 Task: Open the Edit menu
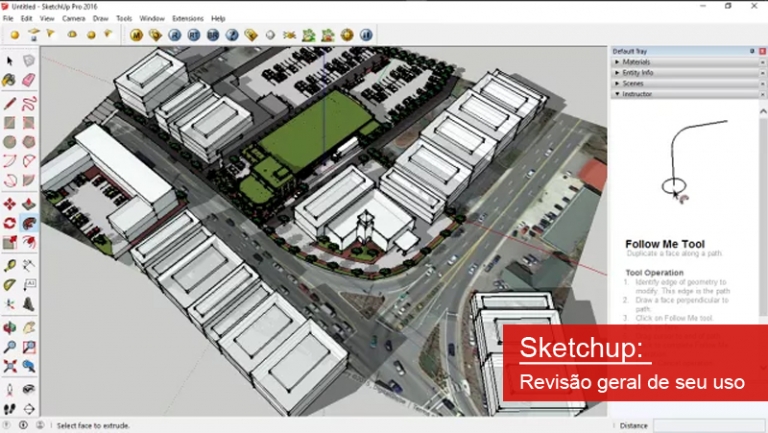(x=26, y=19)
